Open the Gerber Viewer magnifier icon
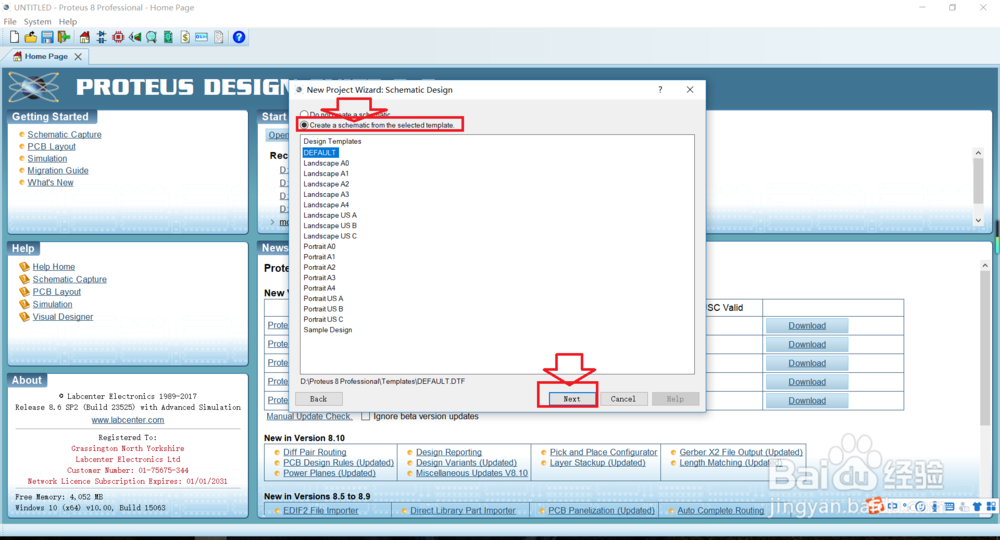1000x540 pixels. (151, 37)
